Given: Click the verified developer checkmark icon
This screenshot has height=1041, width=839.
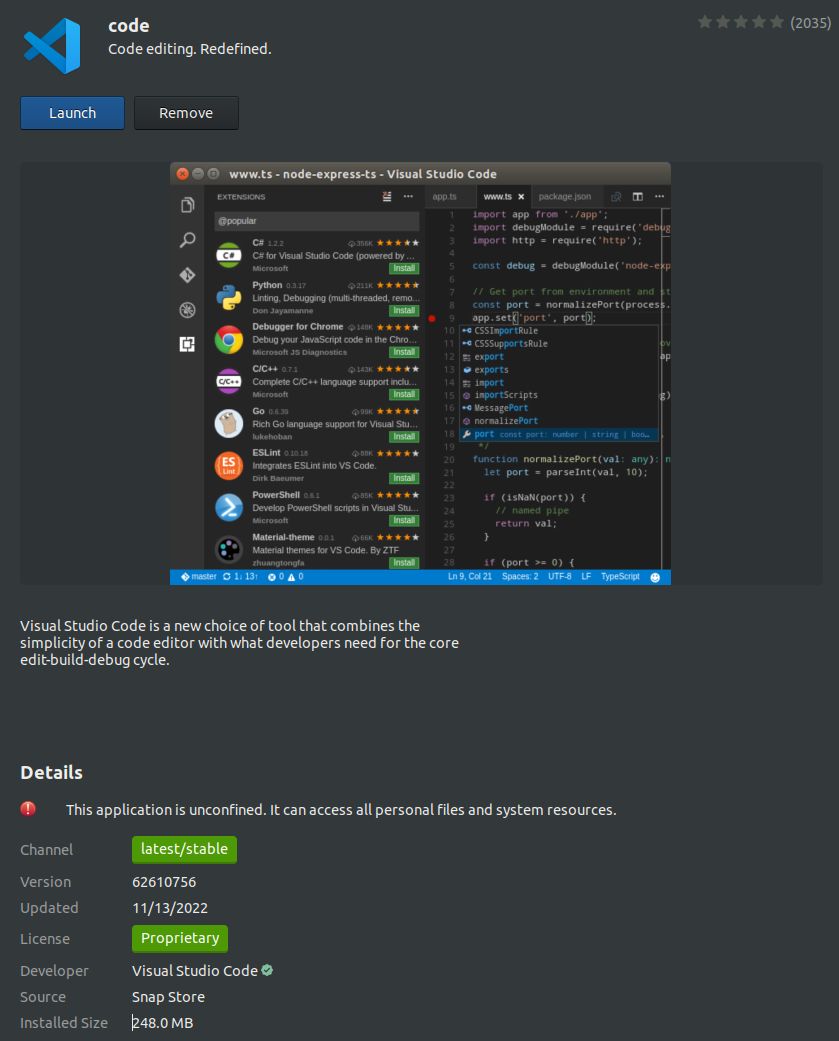Looking at the screenshot, I should 267,970.
